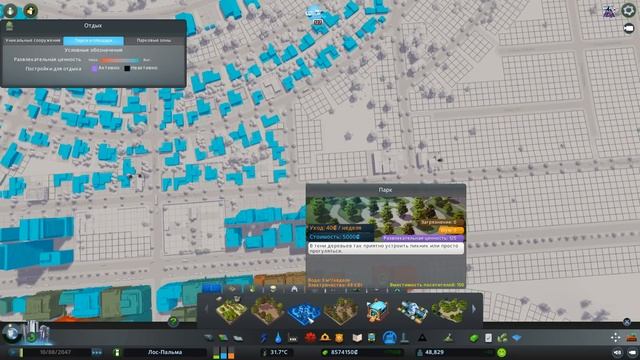Image resolution: width=640 pixels, height=360 pixels.
Task: Click the zoning demand RCI bars
Action: tap(223, 352)
